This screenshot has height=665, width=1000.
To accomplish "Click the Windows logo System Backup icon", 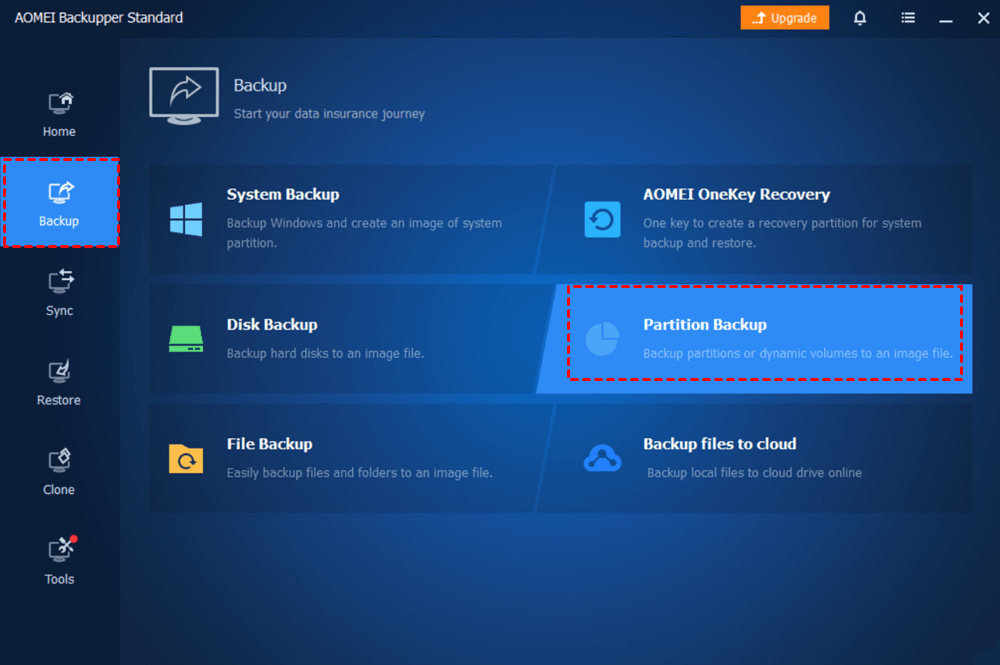I will (x=186, y=219).
